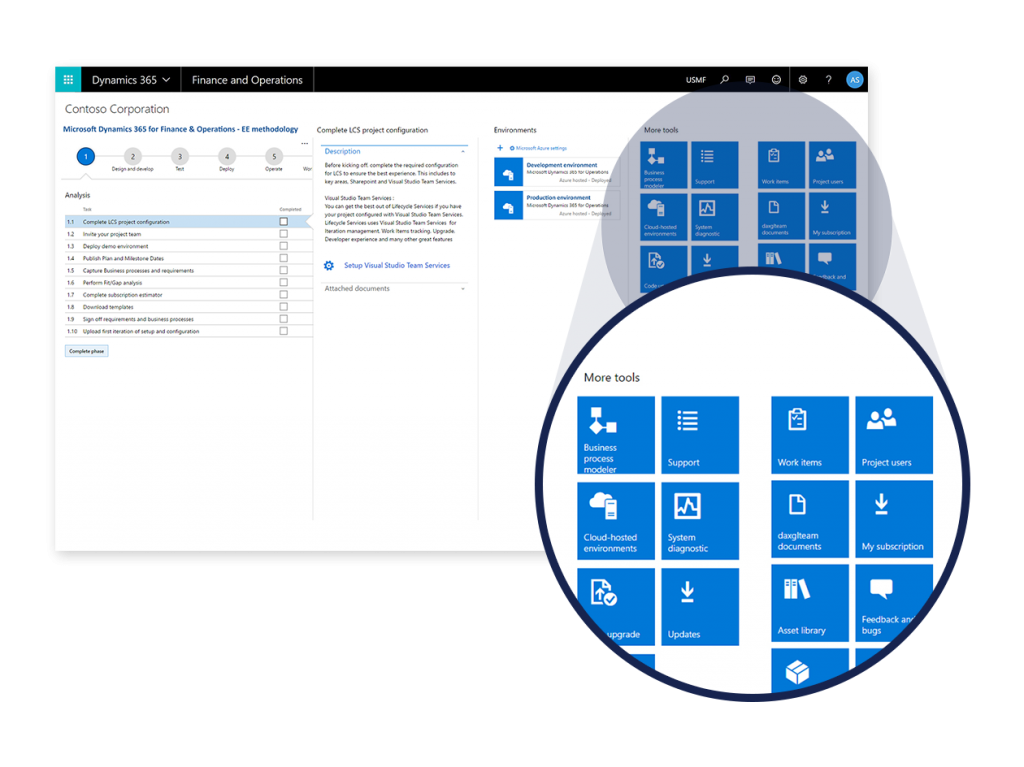This screenshot has height=767, width=1024.
Task: Switch to phase 3 Test
Action: pos(180,157)
